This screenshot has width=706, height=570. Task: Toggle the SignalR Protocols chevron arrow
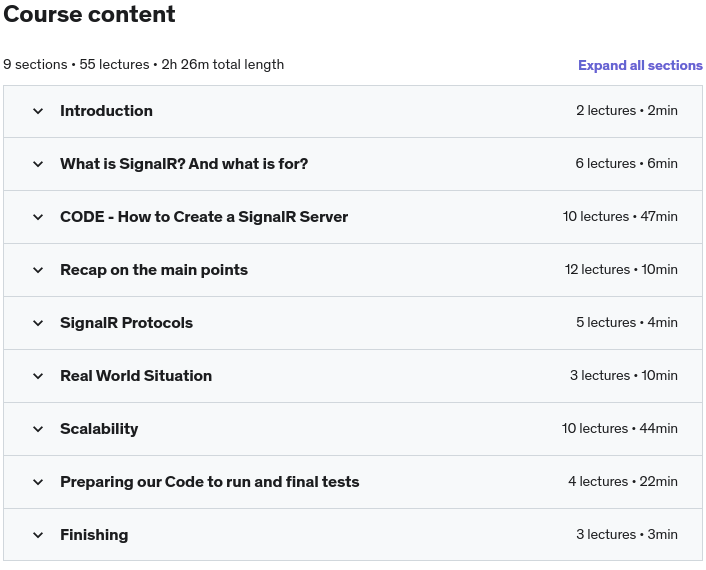tap(38, 323)
